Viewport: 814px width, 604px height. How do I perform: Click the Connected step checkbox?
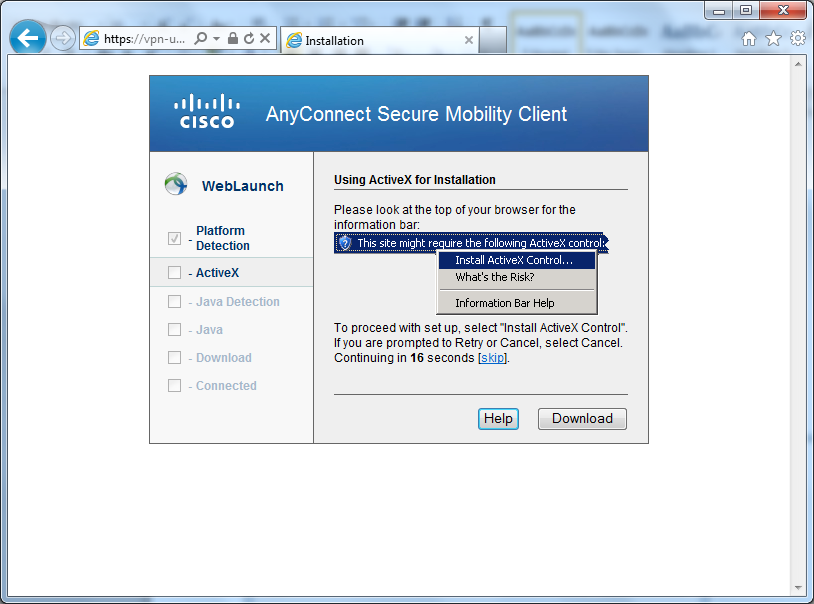pyautogui.click(x=174, y=386)
